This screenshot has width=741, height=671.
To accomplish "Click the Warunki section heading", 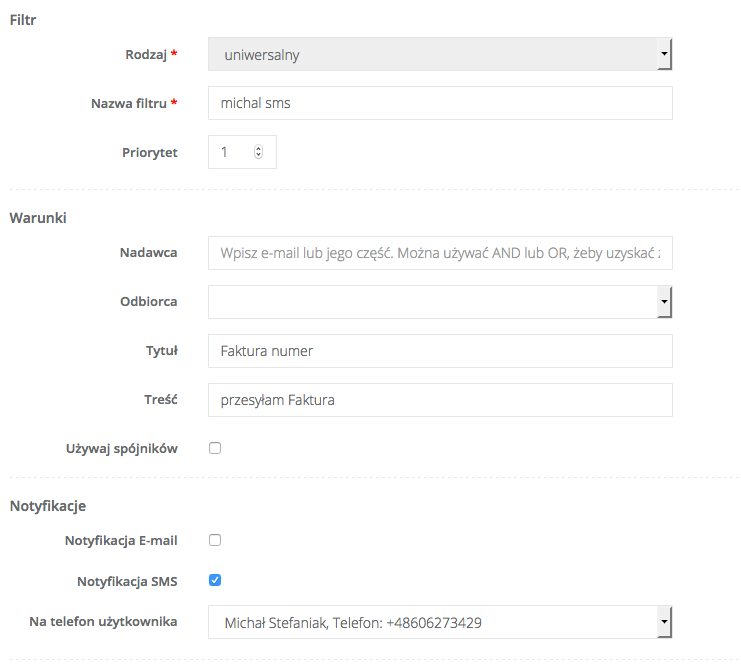I will tap(38, 217).
